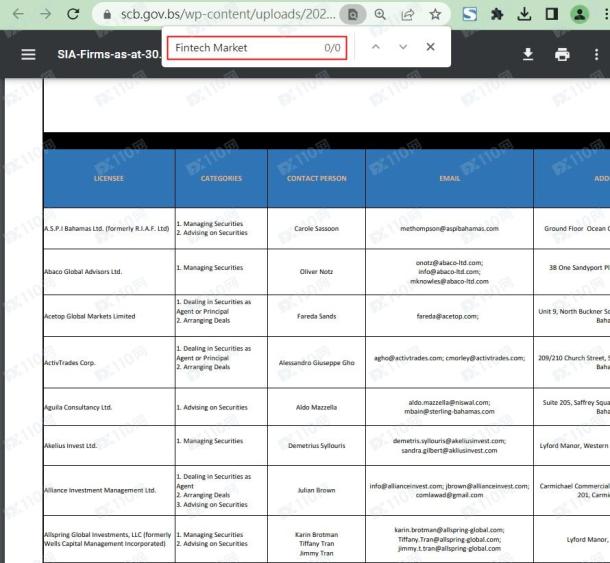Image resolution: width=610 pixels, height=563 pixels.
Task: Close the find bar with X
Action: pos(430,47)
